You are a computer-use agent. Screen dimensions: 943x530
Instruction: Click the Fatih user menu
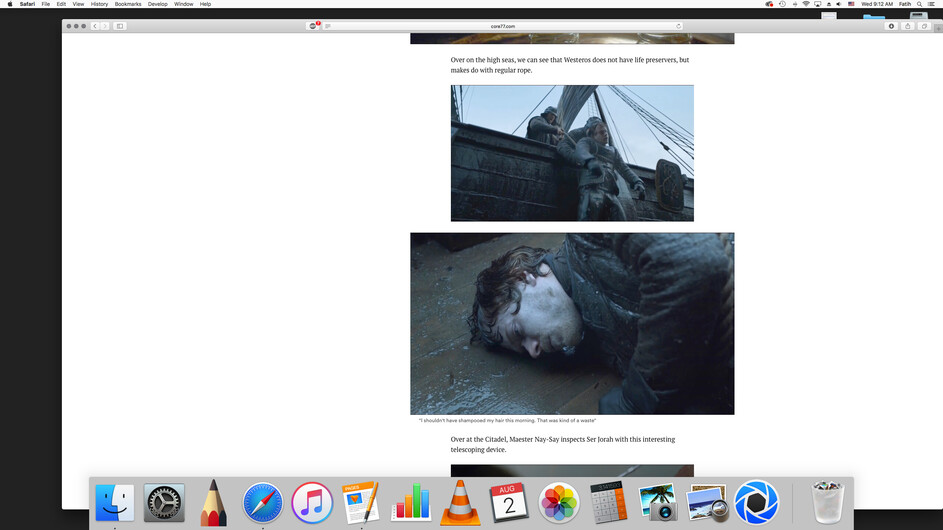905,4
